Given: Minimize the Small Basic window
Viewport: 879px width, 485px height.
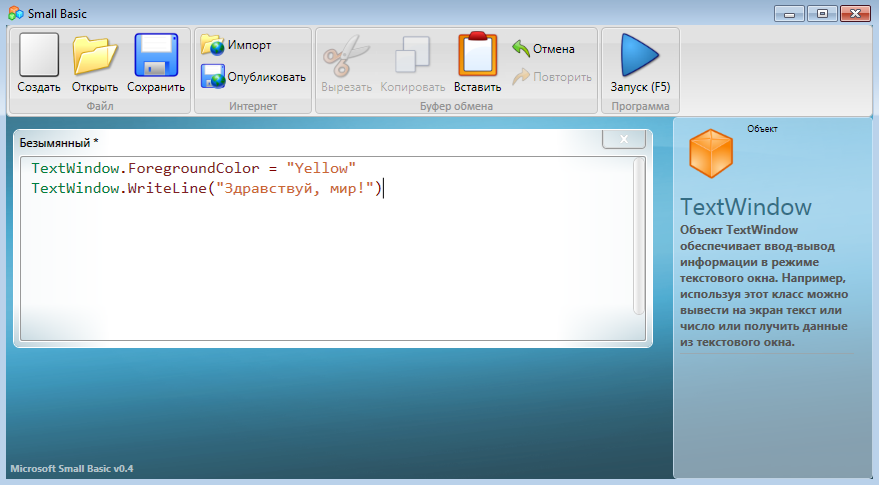Looking at the screenshot, I should pyautogui.click(x=789, y=13).
